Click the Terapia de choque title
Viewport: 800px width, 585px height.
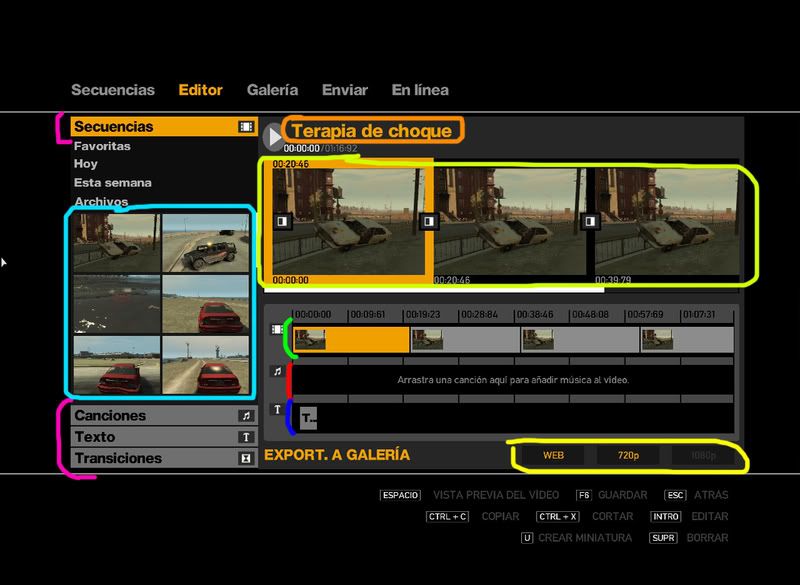click(x=372, y=131)
